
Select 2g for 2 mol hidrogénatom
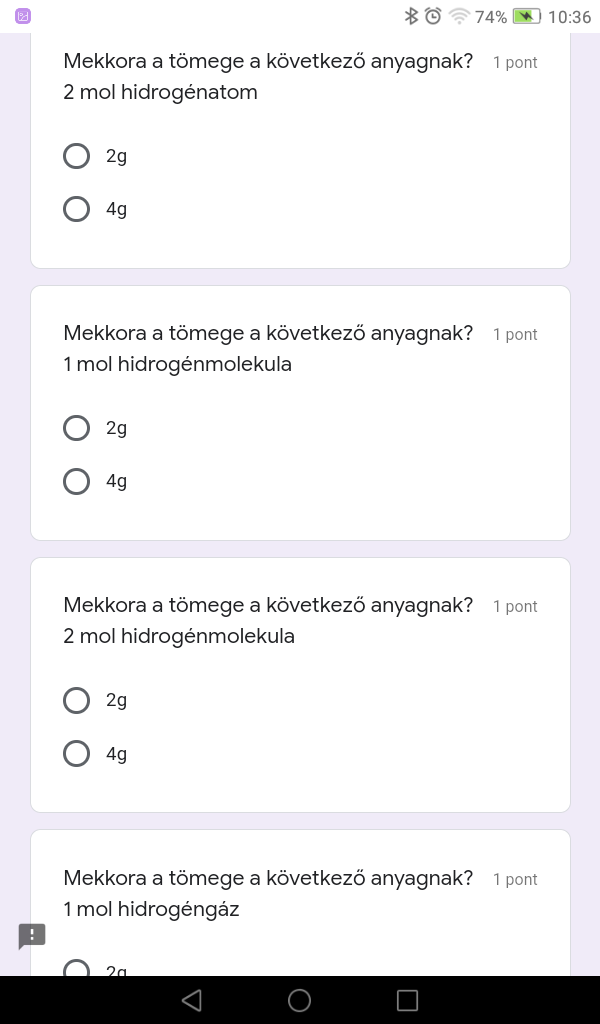click(x=77, y=156)
